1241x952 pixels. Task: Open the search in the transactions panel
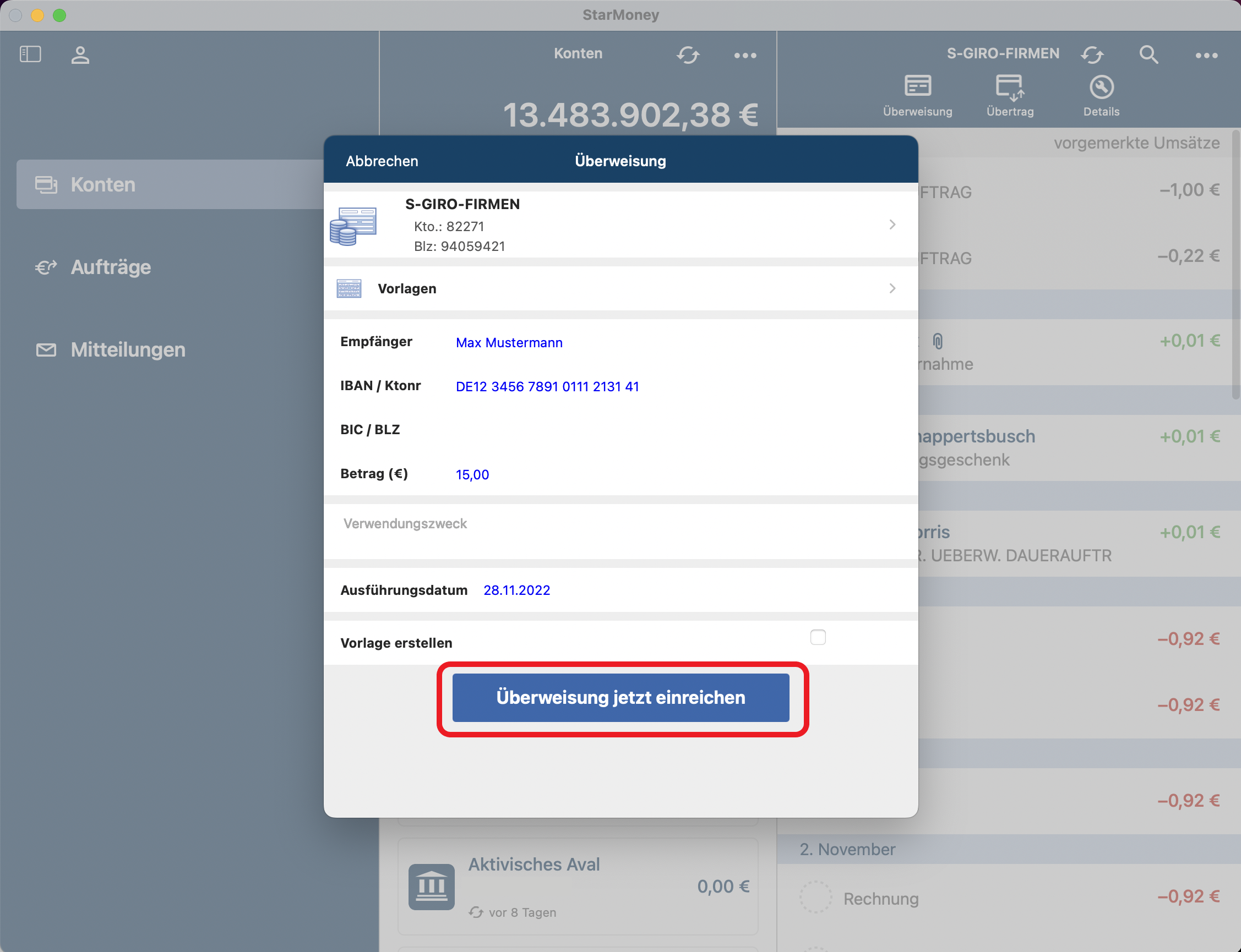point(1148,54)
